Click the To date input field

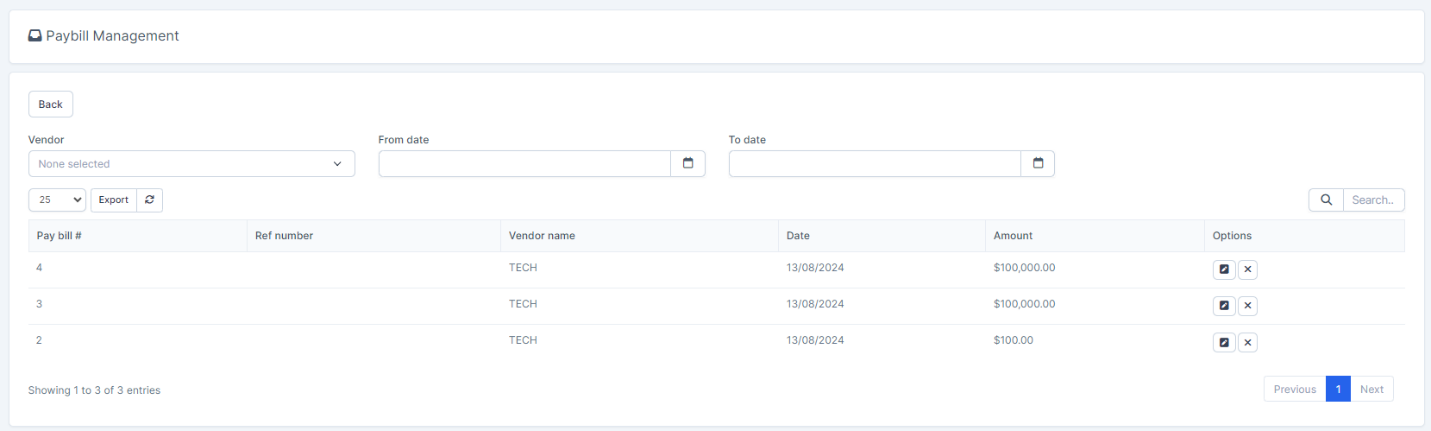pos(875,163)
